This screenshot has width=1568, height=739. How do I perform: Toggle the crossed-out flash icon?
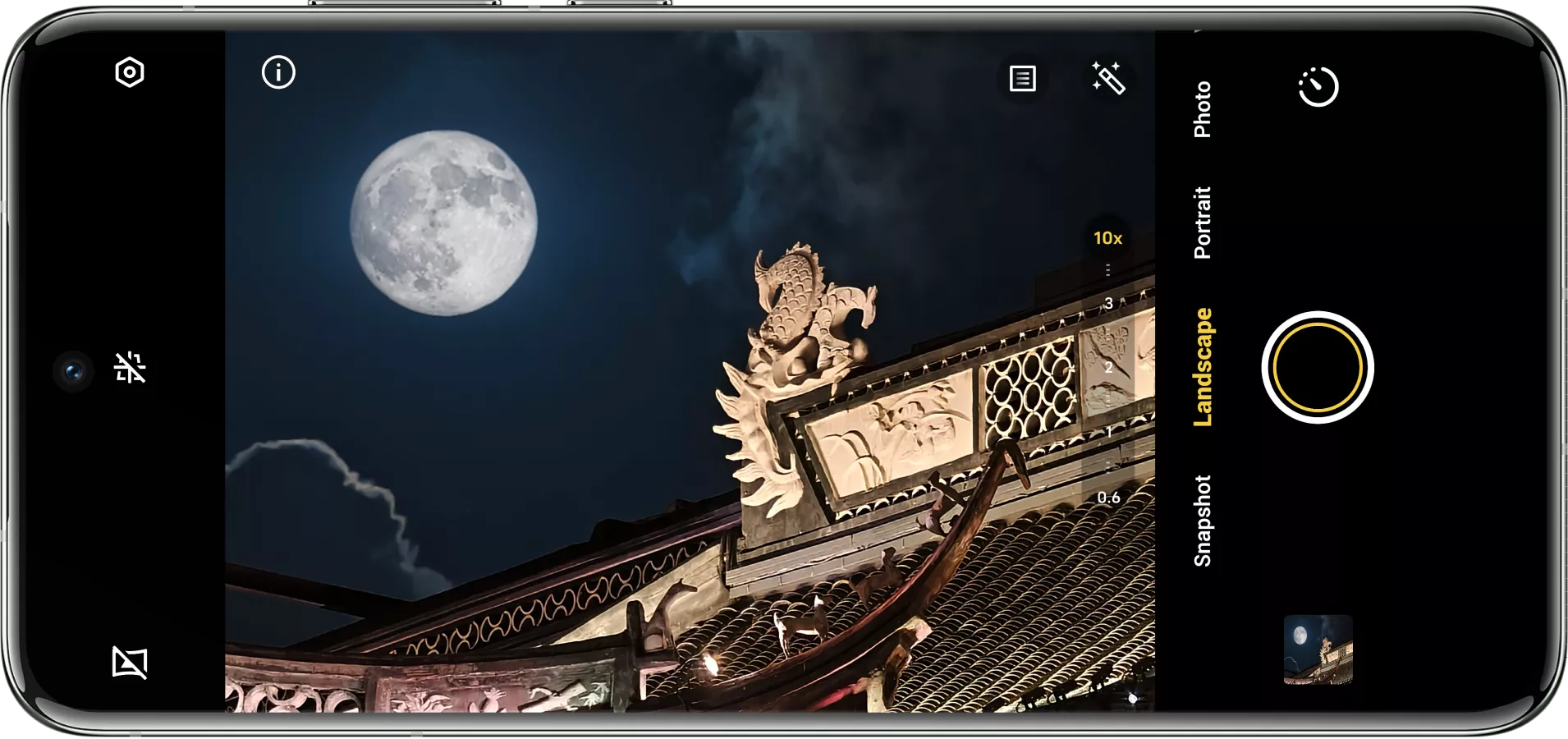[131, 368]
